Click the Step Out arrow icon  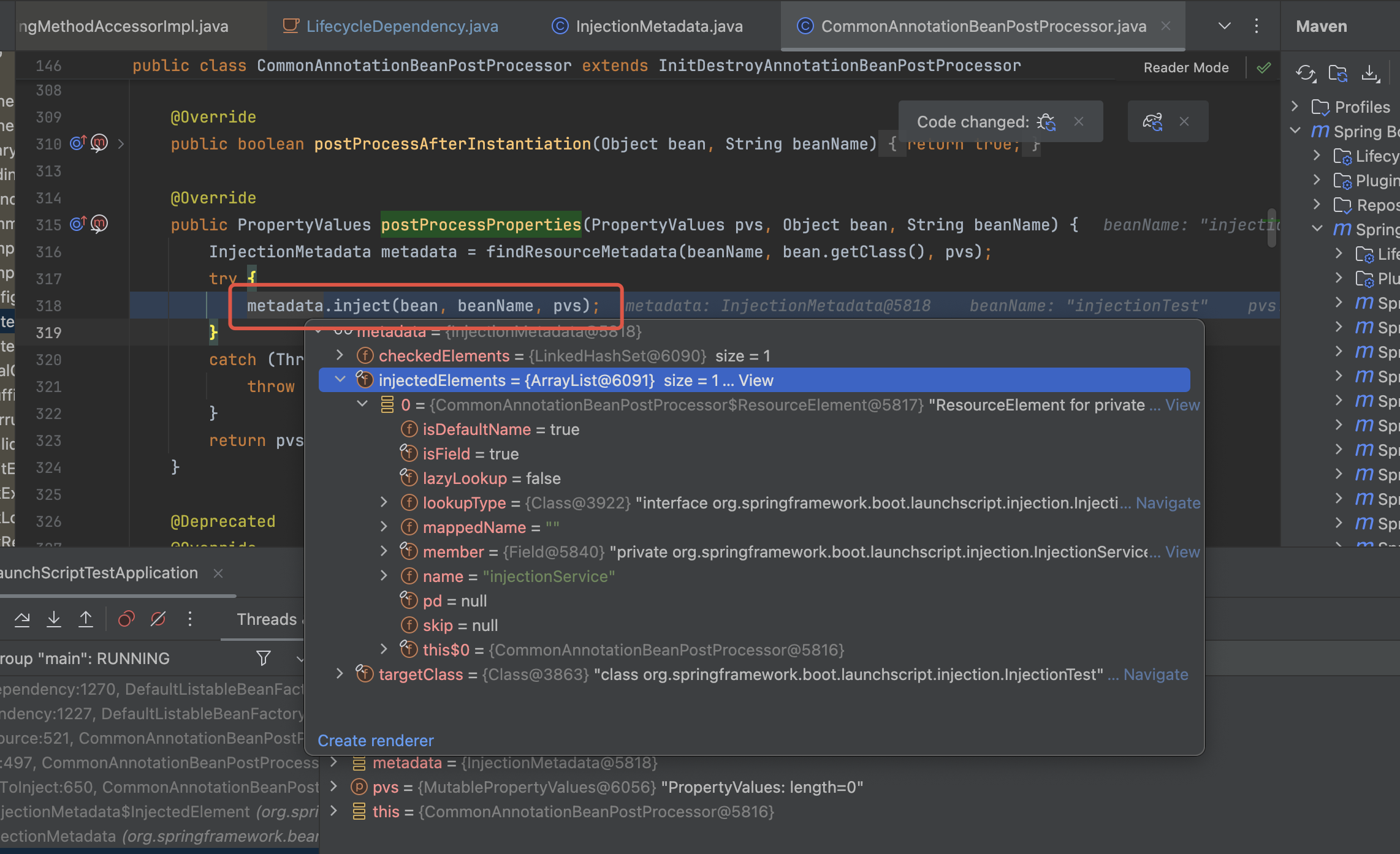coord(86,619)
